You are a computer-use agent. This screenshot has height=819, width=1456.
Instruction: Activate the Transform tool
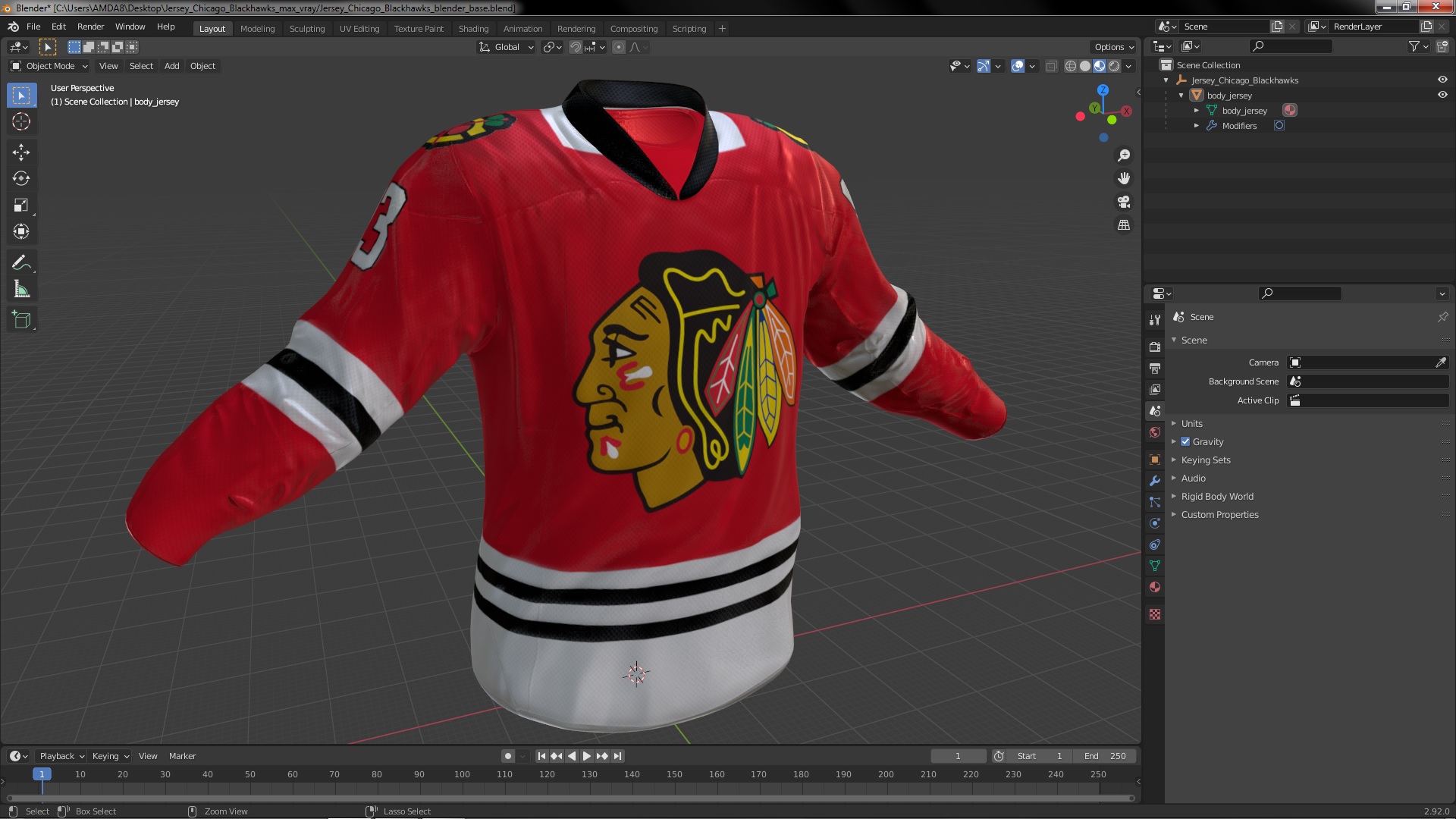(x=21, y=231)
